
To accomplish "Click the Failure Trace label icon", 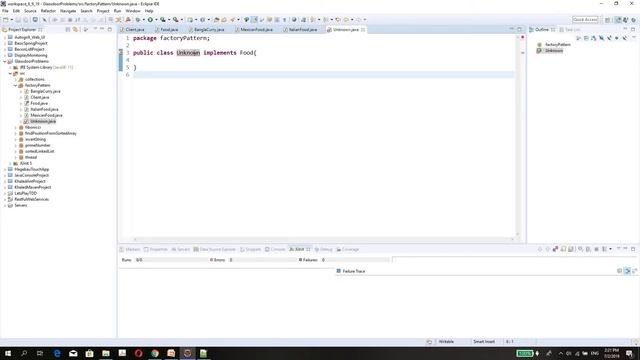I will coord(338,271).
